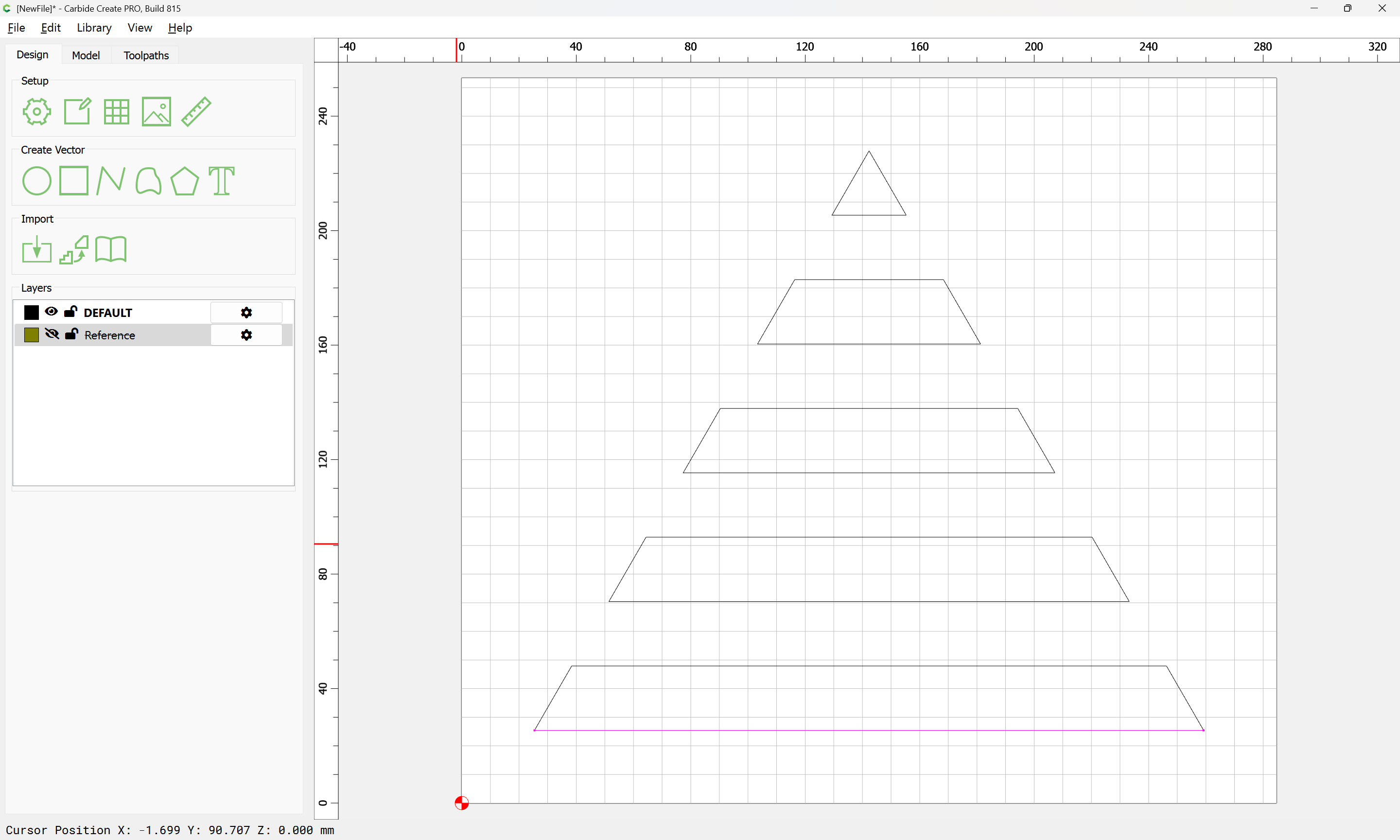This screenshot has width=1400, height=840.
Task: Click the Import file icon
Action: (x=37, y=249)
